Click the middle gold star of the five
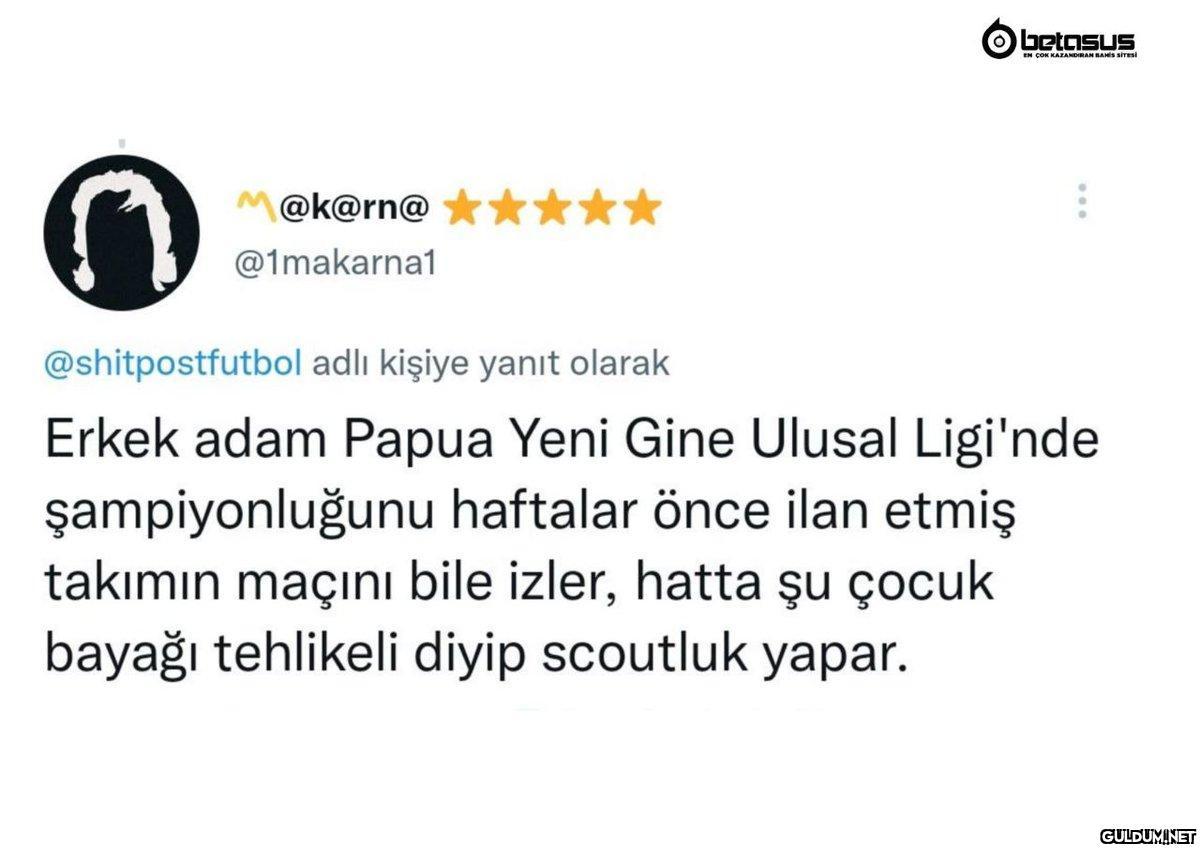 pos(551,208)
